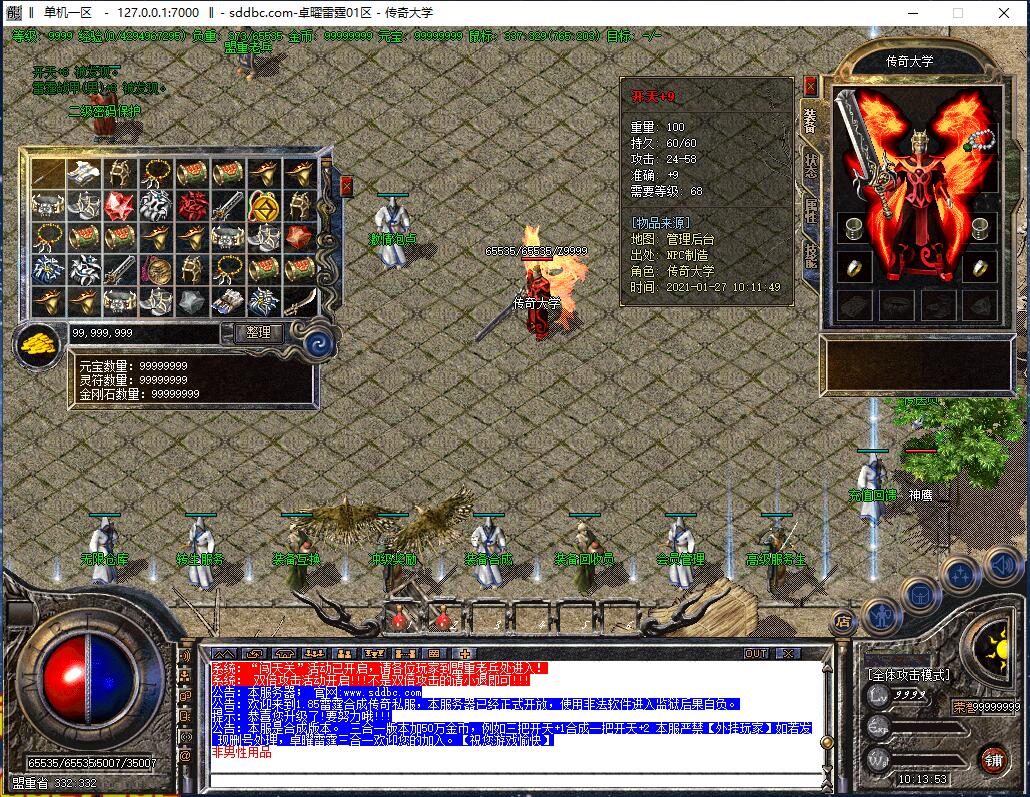Click the X button in chat toolbar
Screen dimensions: 1030x797
[788, 654]
